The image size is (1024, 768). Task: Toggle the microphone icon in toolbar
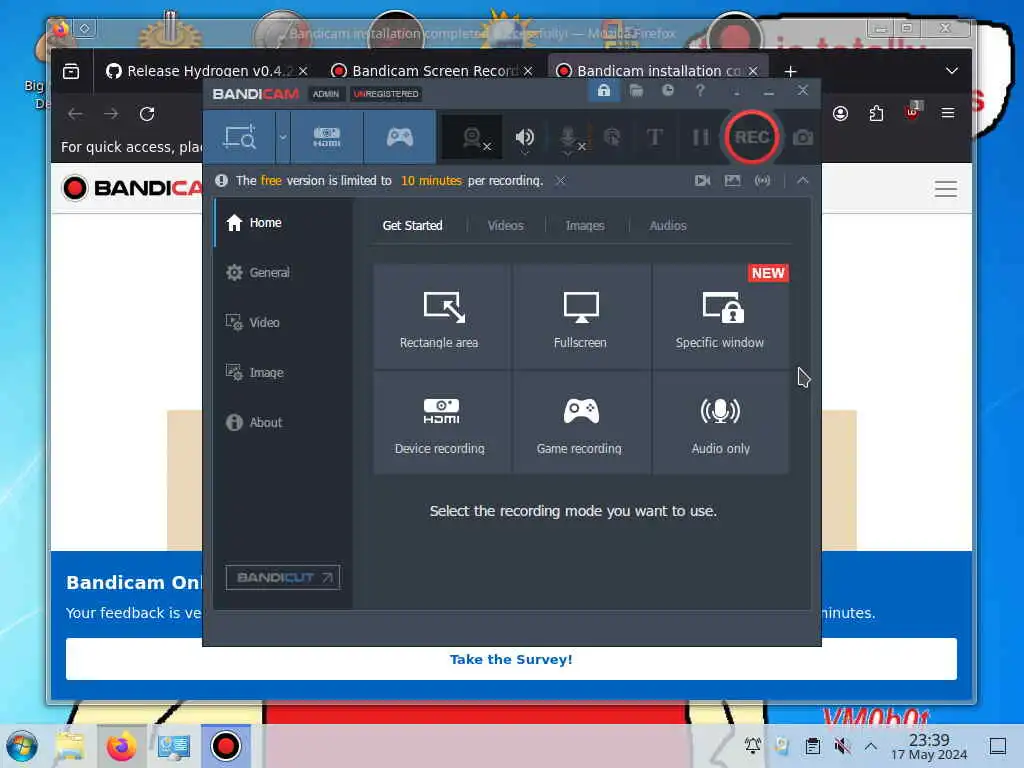569,138
